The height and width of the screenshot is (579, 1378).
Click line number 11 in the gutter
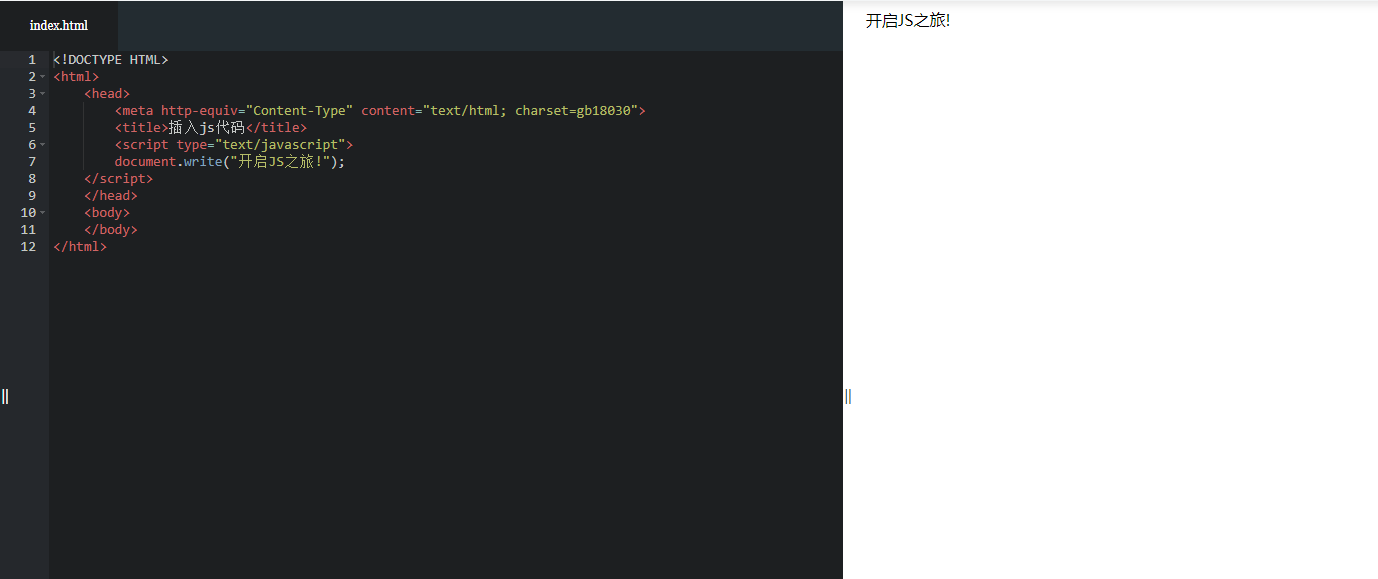(x=28, y=230)
